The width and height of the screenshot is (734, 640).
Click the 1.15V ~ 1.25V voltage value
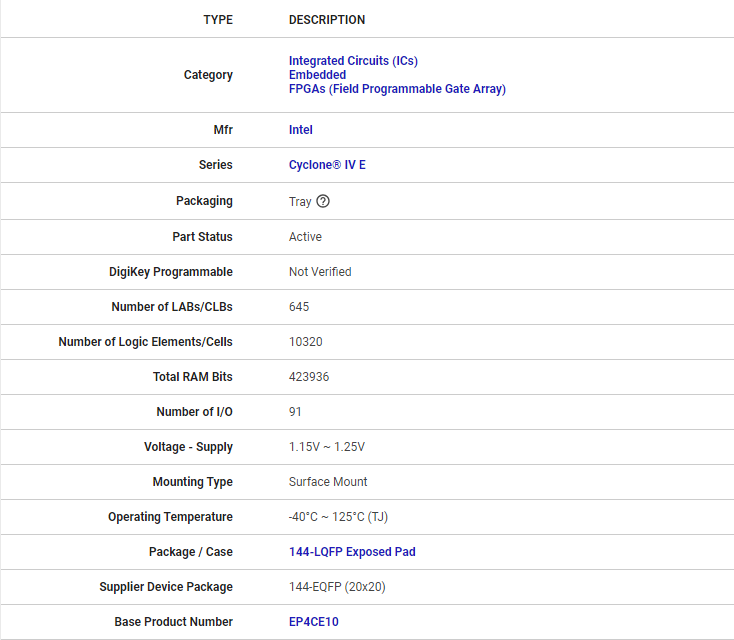[326, 447]
